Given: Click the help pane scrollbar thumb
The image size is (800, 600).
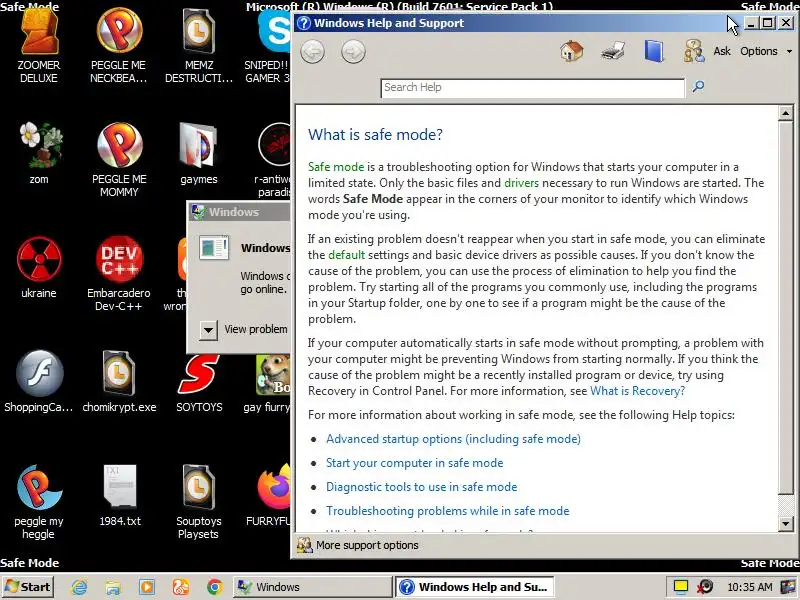Looking at the screenshot, I should pos(785,307).
